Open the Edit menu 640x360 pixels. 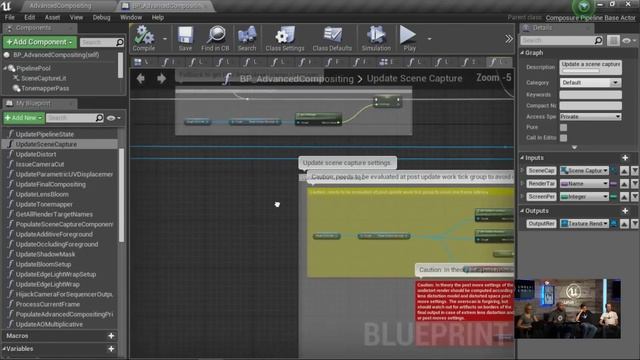[29, 18]
